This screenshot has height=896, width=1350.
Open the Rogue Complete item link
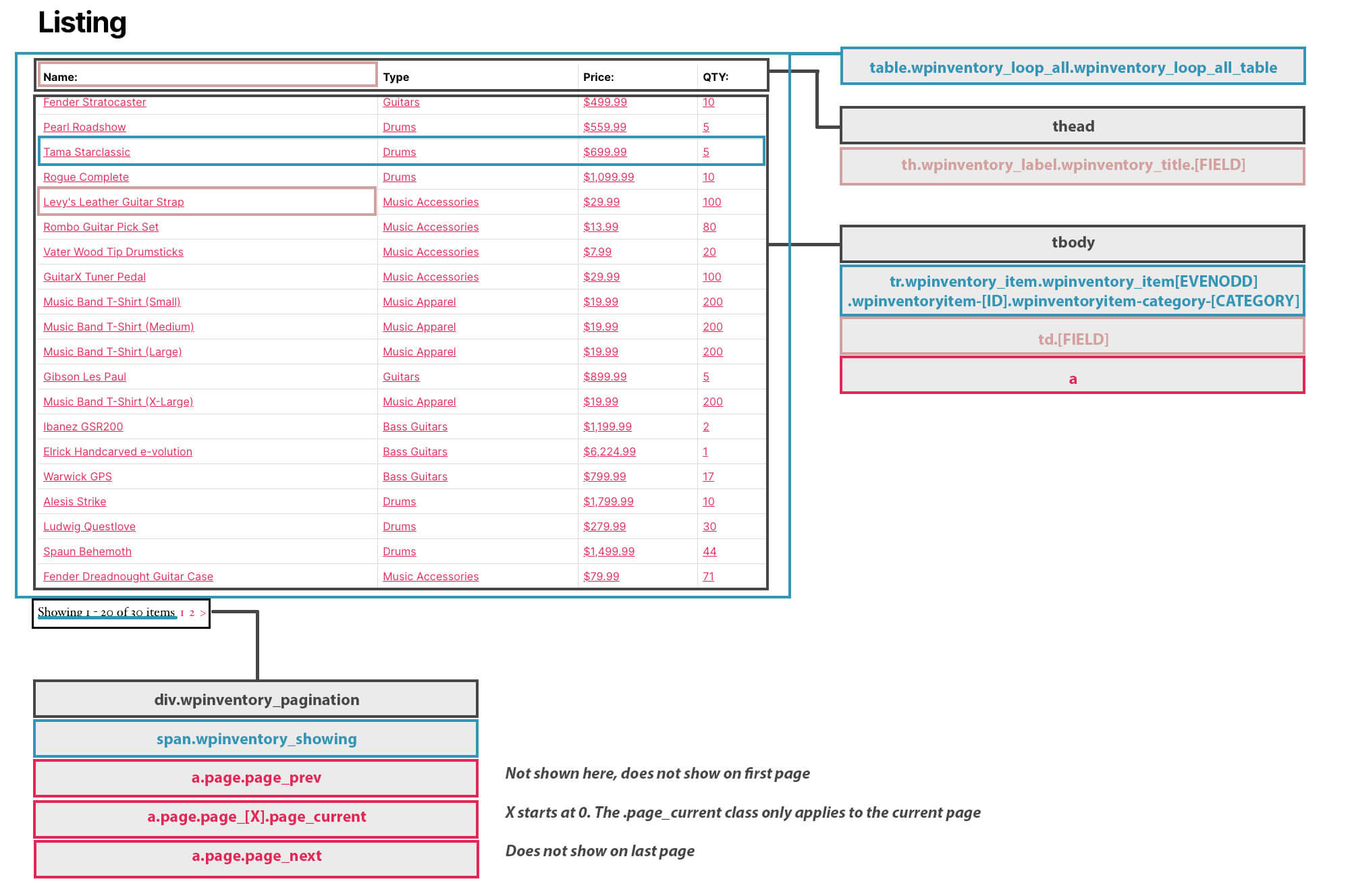click(86, 177)
